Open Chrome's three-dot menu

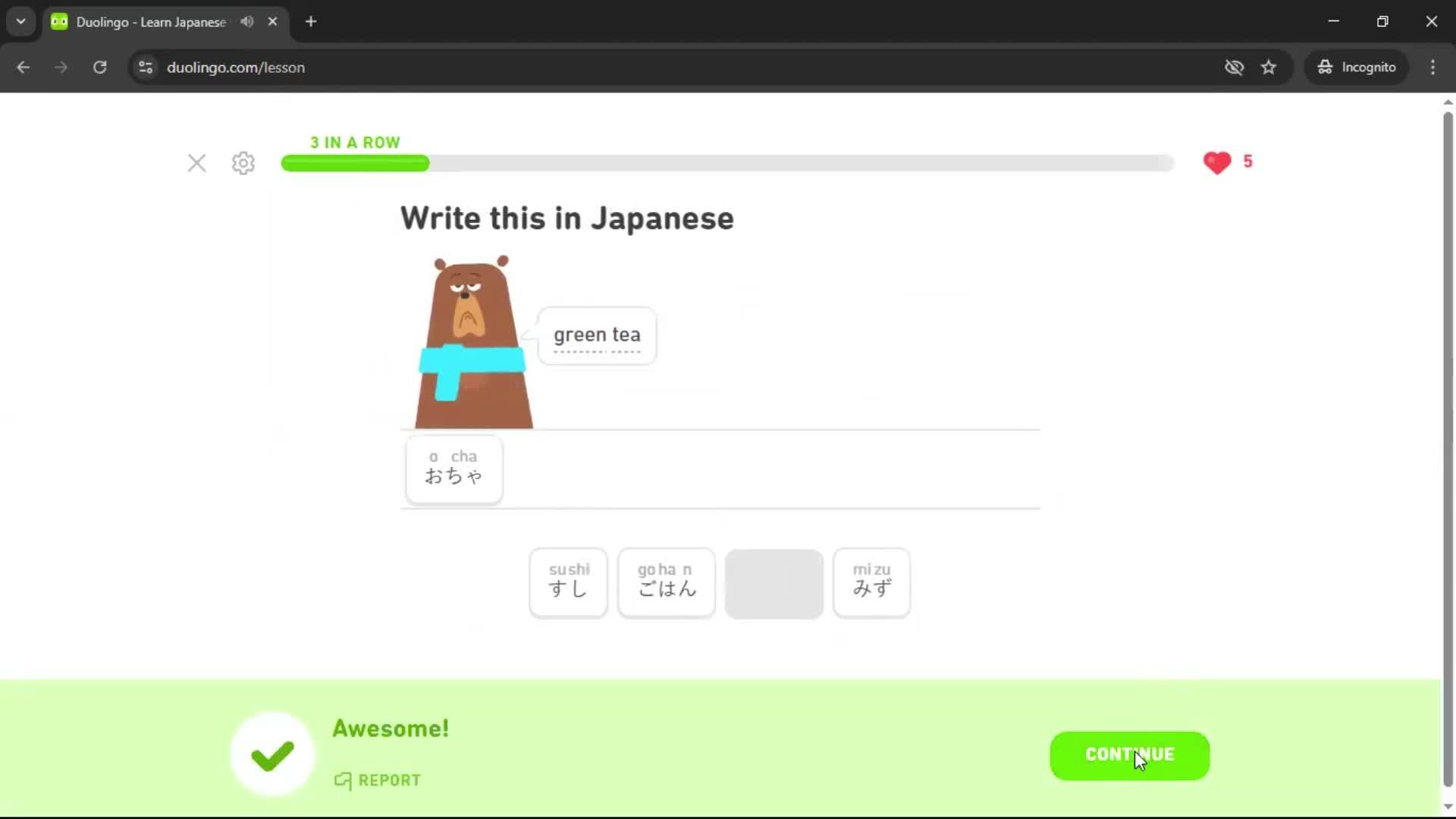tap(1432, 67)
